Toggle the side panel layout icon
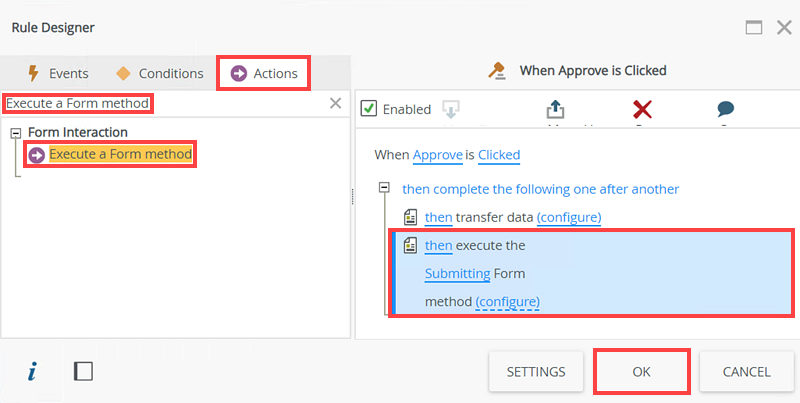 coord(84,371)
